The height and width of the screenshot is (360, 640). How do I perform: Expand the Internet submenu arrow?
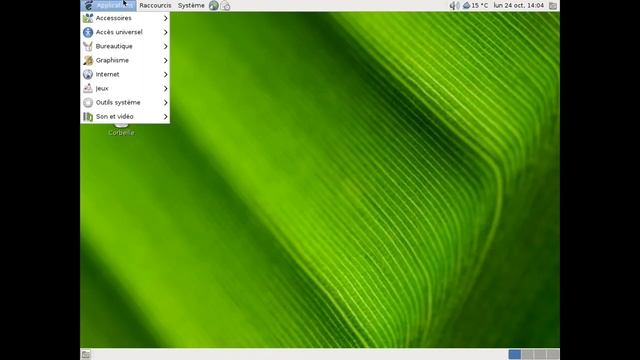pyautogui.click(x=165, y=74)
